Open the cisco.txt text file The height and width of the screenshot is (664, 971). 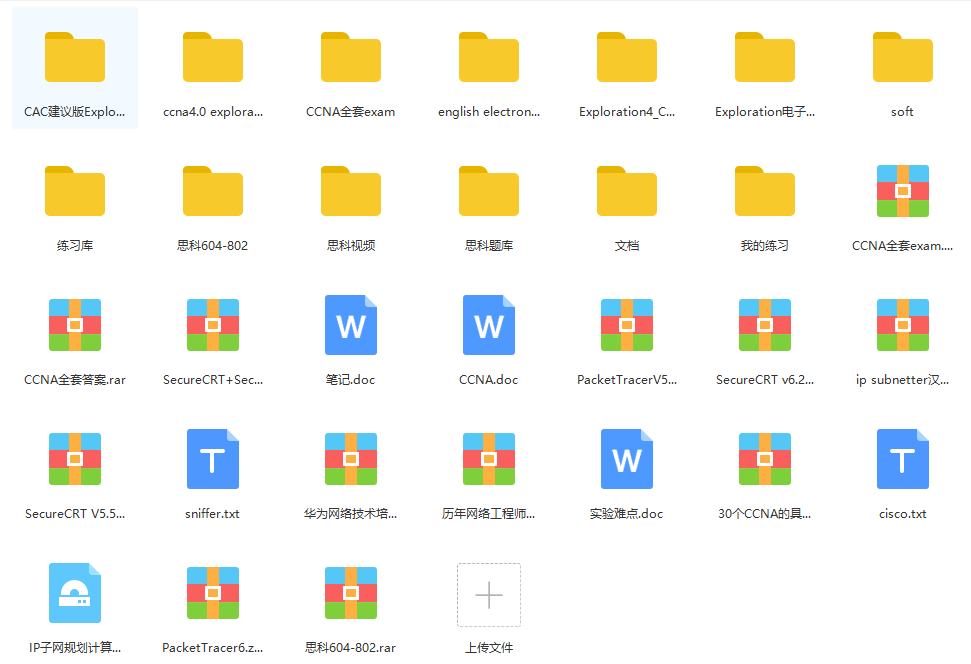coord(902,459)
